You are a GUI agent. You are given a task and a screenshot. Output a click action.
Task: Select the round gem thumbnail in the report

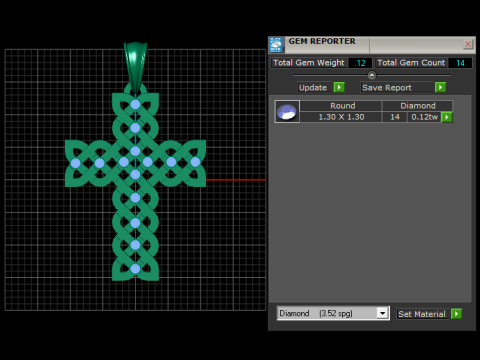[287, 111]
